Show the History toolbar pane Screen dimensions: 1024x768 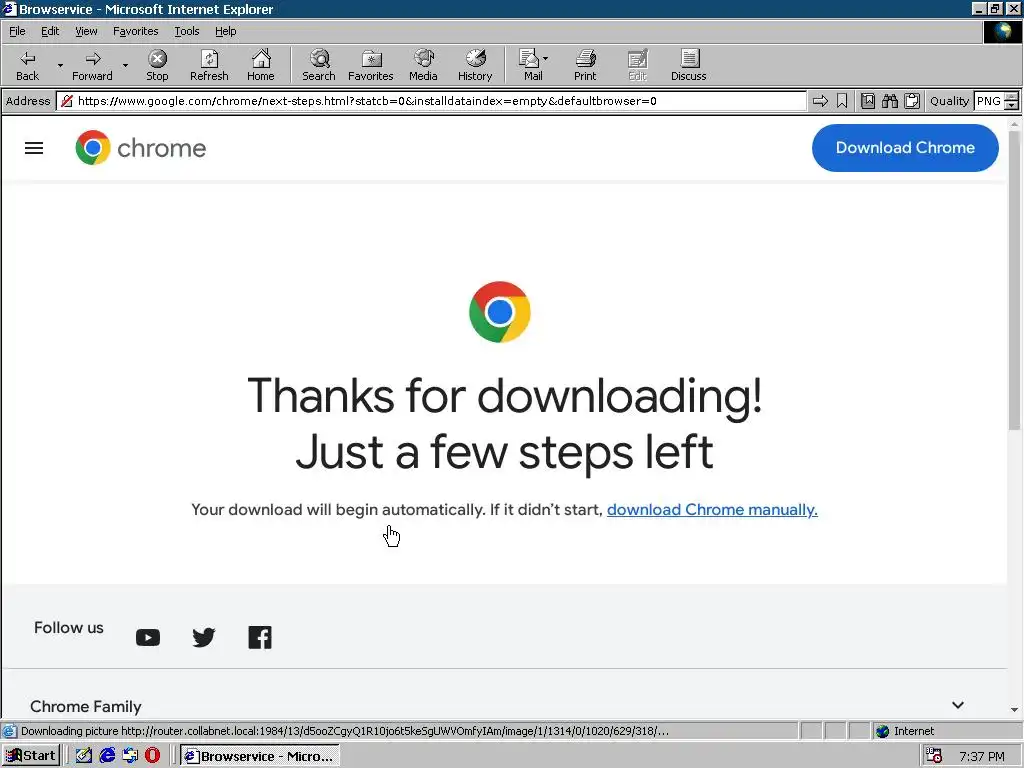(x=475, y=65)
